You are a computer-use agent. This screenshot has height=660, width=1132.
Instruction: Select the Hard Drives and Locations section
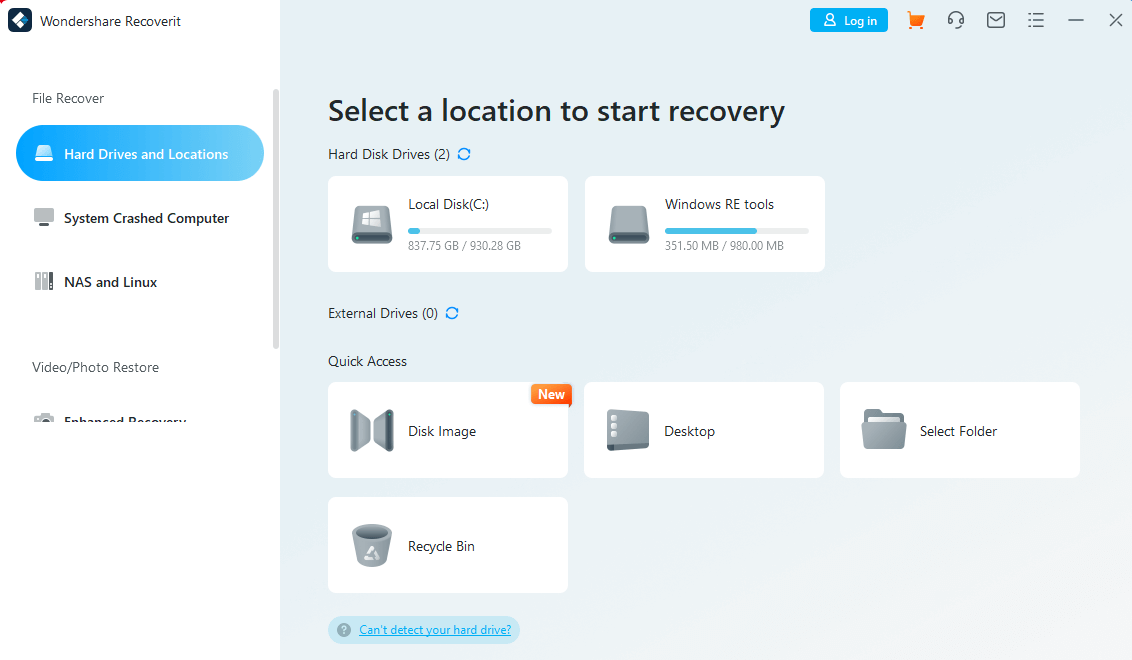(139, 153)
